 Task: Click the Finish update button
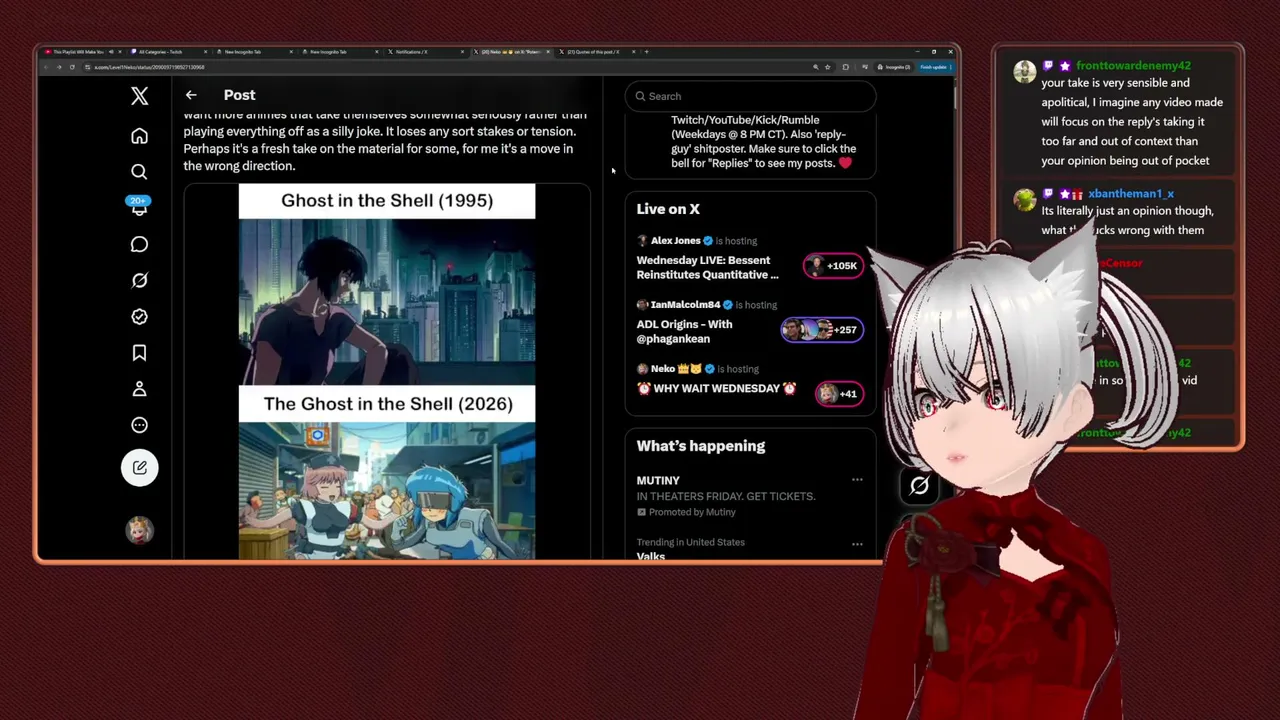tap(934, 67)
